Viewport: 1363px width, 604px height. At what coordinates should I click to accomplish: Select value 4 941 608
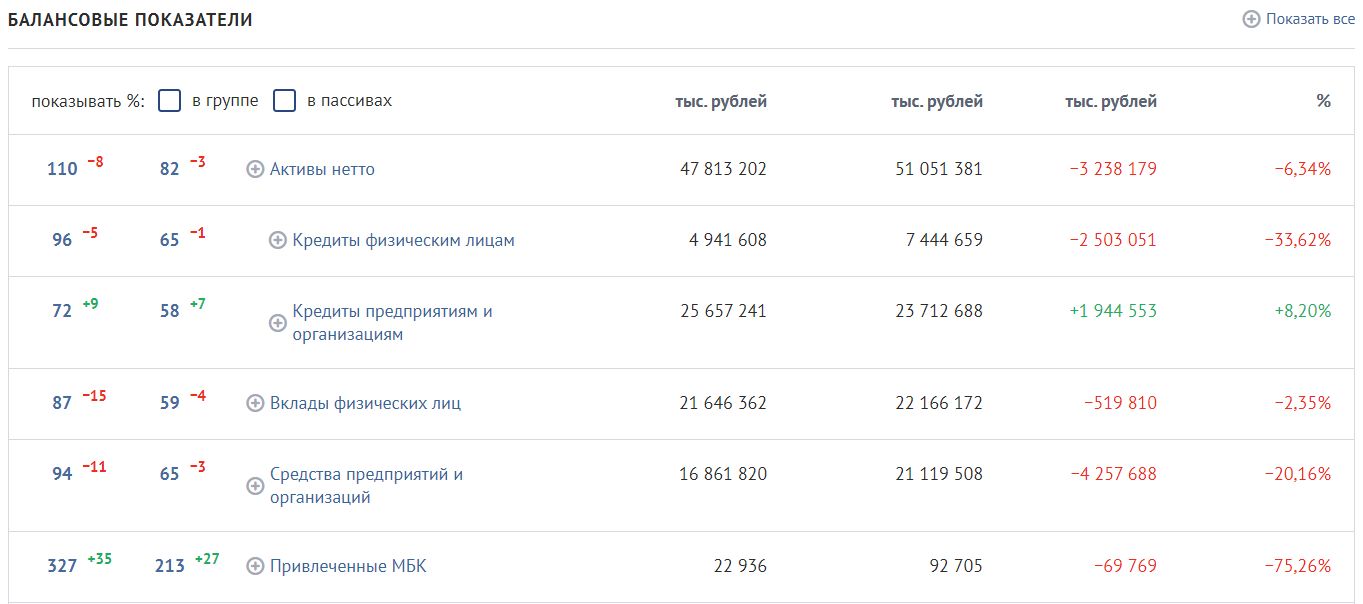pos(728,240)
